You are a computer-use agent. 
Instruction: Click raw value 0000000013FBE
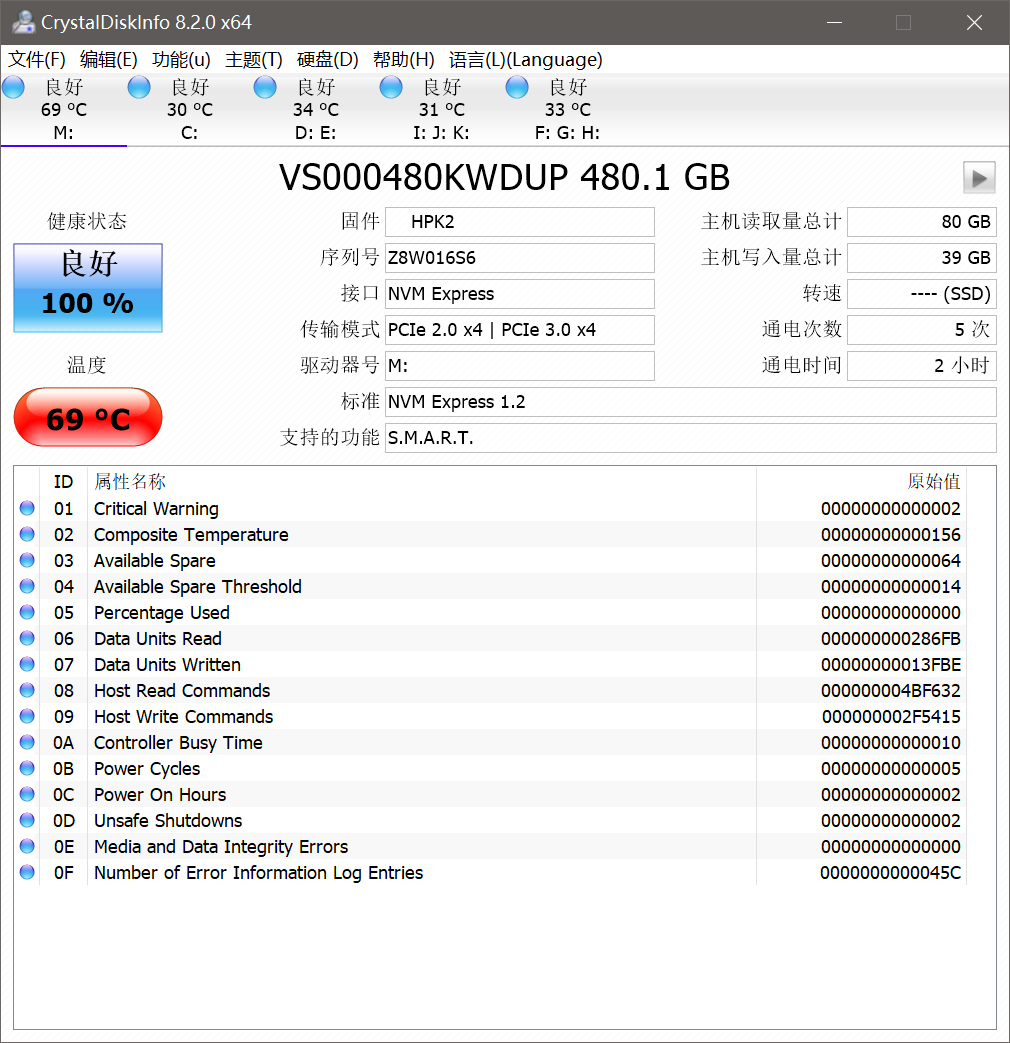pos(890,665)
